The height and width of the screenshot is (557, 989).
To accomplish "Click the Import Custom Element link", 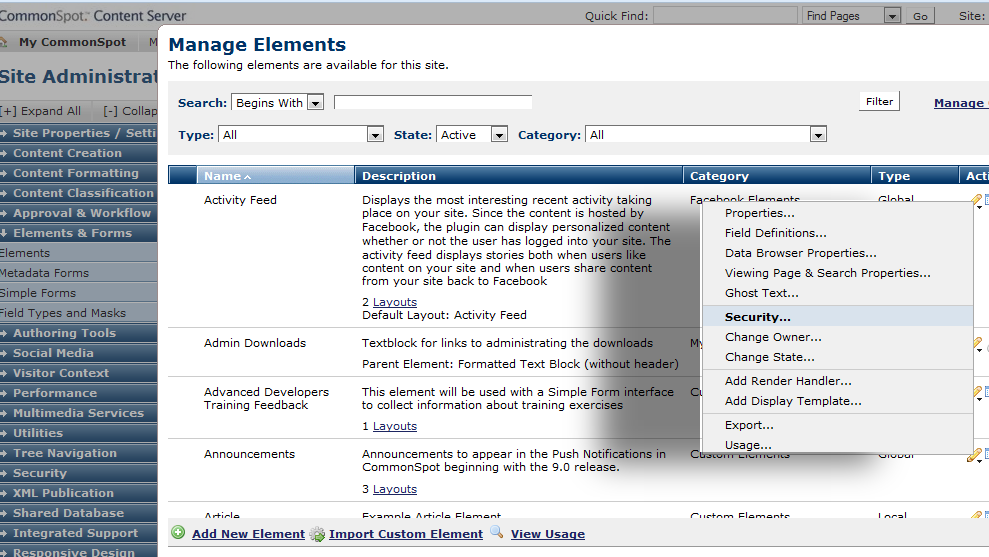I will pos(406,534).
